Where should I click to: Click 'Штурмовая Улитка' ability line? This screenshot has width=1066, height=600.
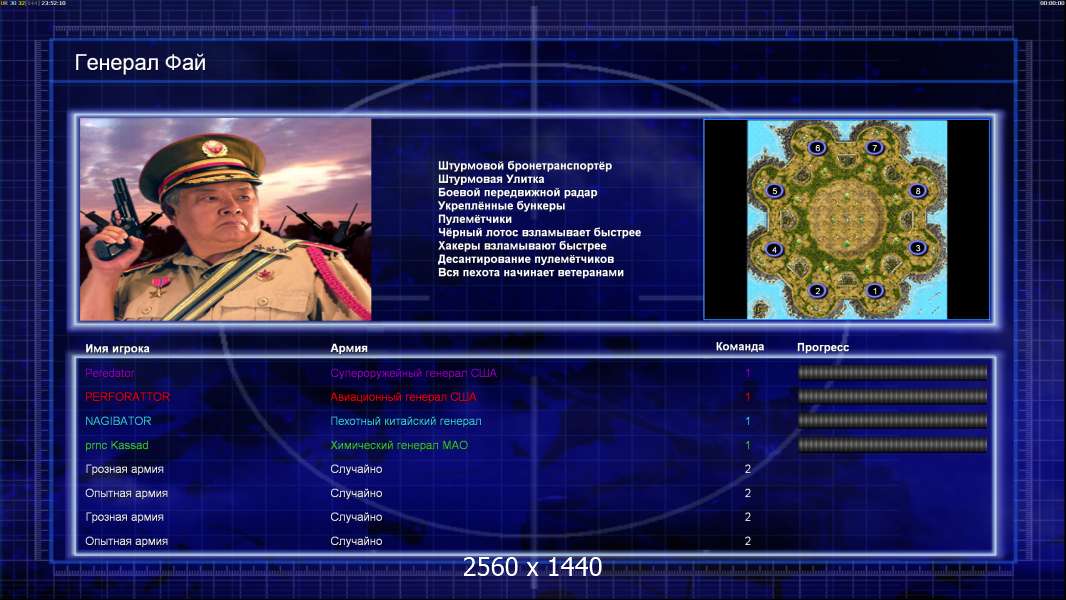pos(491,179)
